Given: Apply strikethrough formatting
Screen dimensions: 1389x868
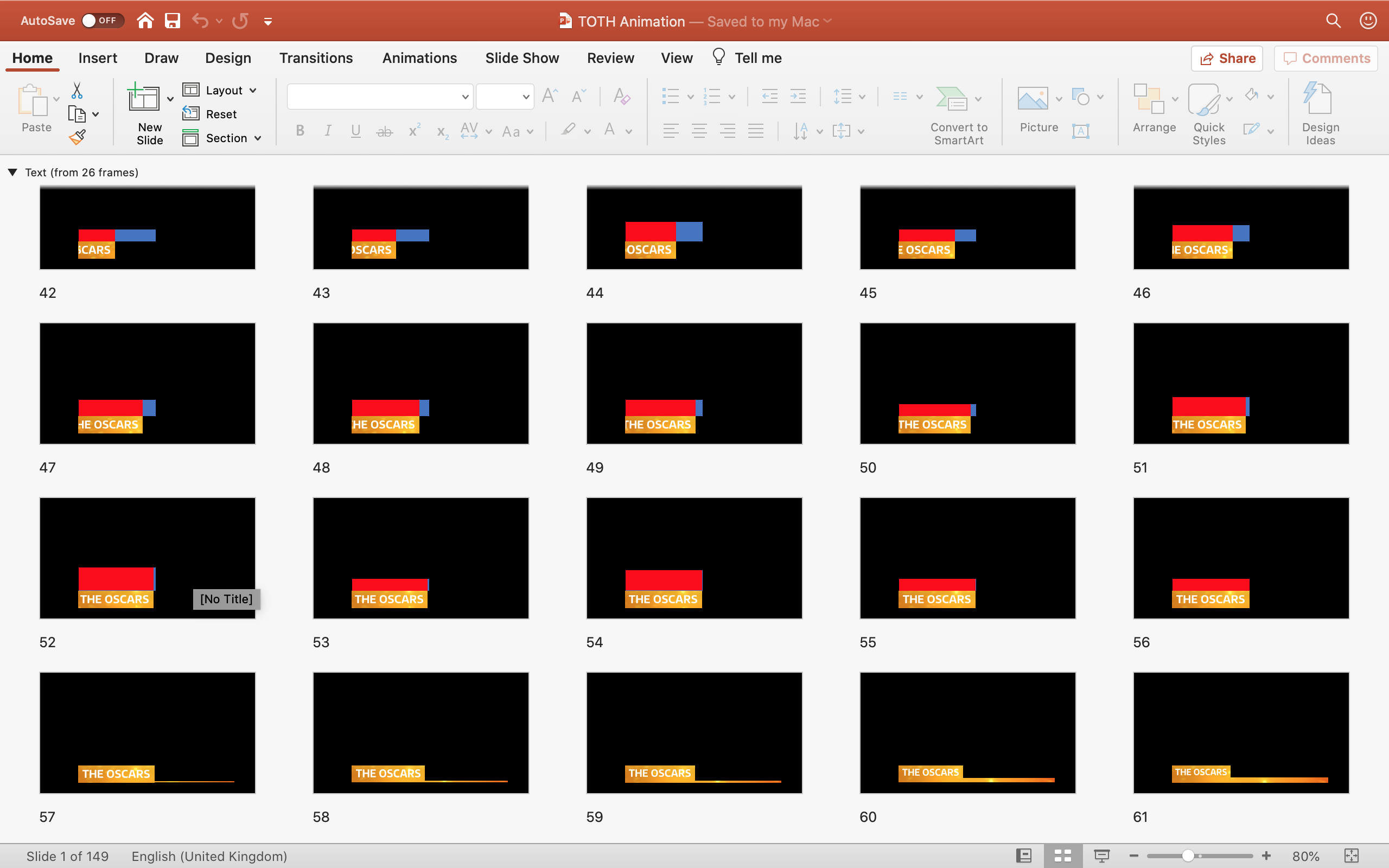Looking at the screenshot, I should tap(384, 131).
